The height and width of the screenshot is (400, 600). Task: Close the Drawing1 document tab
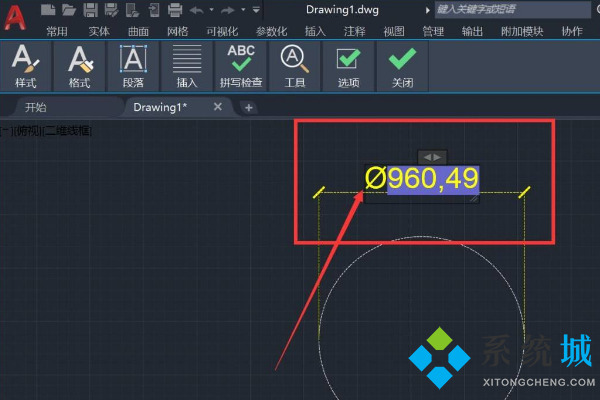click(x=218, y=107)
